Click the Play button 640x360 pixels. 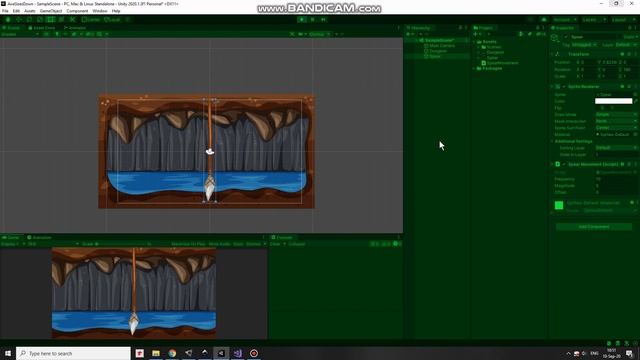pos(302,20)
